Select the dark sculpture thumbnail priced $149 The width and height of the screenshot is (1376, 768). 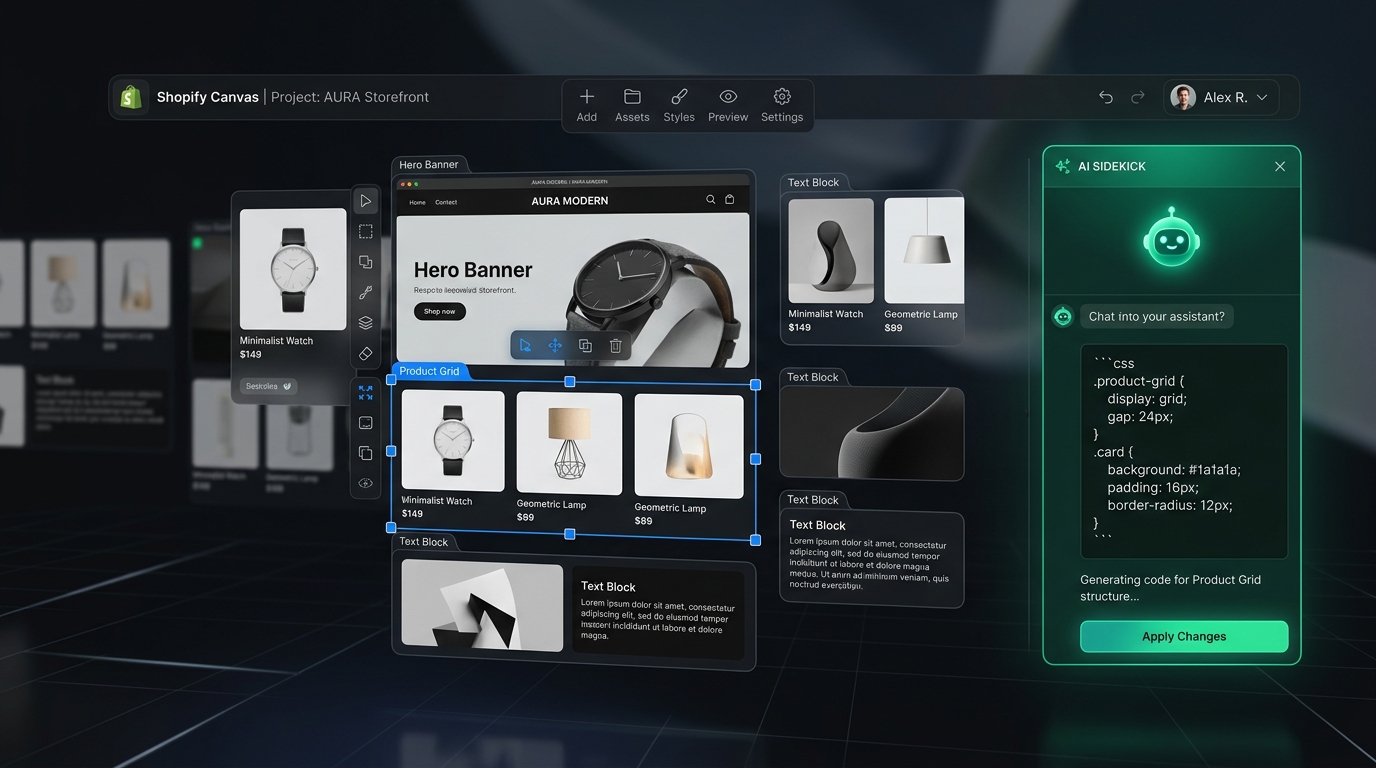pos(831,250)
